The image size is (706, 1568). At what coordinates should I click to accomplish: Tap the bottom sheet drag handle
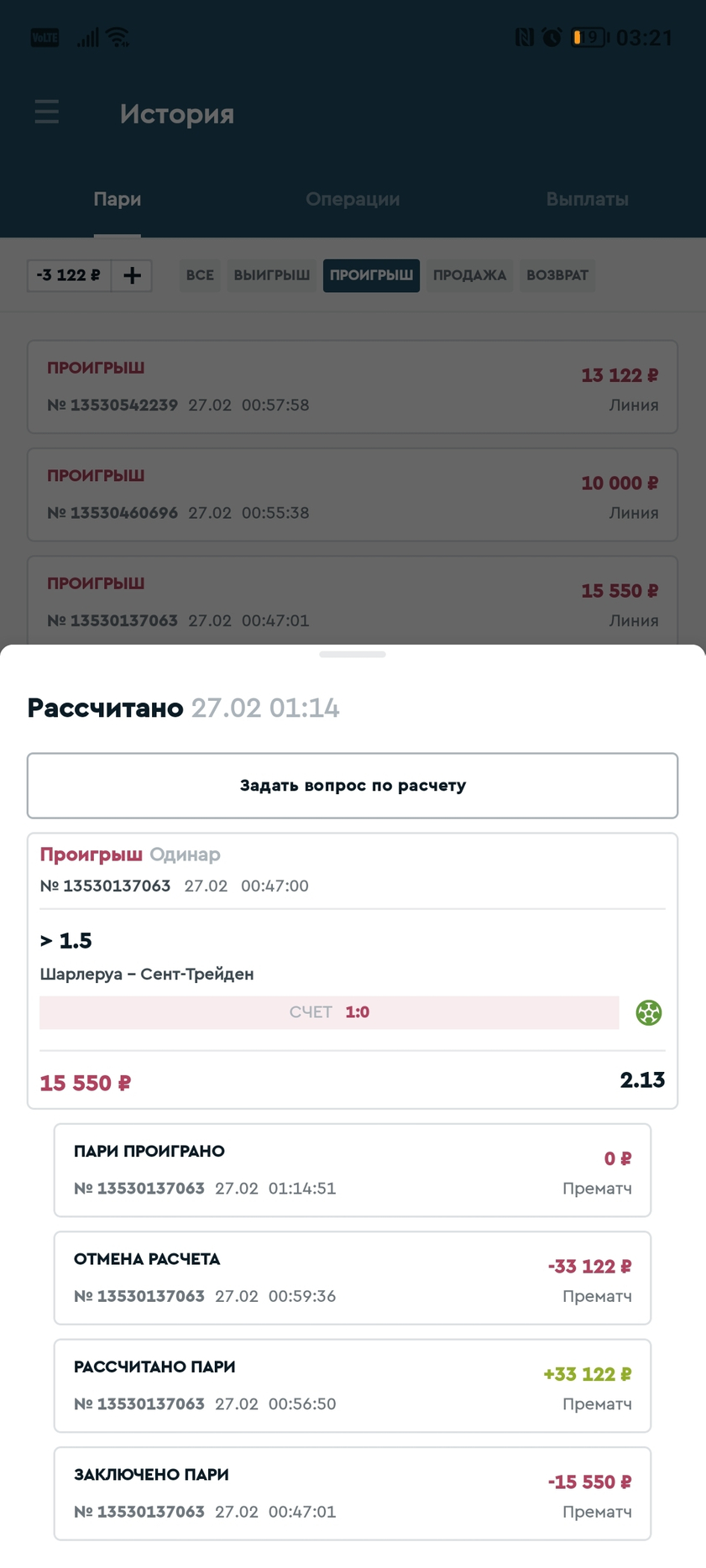click(353, 654)
